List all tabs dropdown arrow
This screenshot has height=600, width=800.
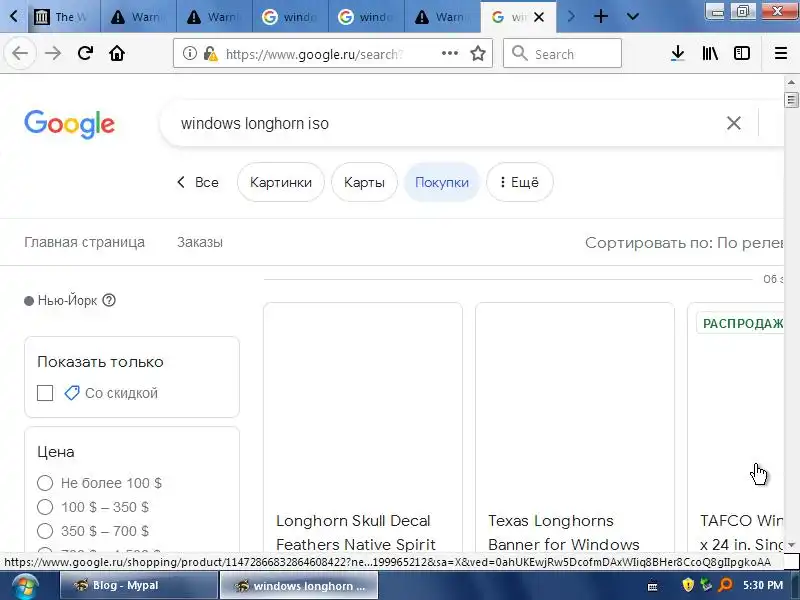point(633,17)
